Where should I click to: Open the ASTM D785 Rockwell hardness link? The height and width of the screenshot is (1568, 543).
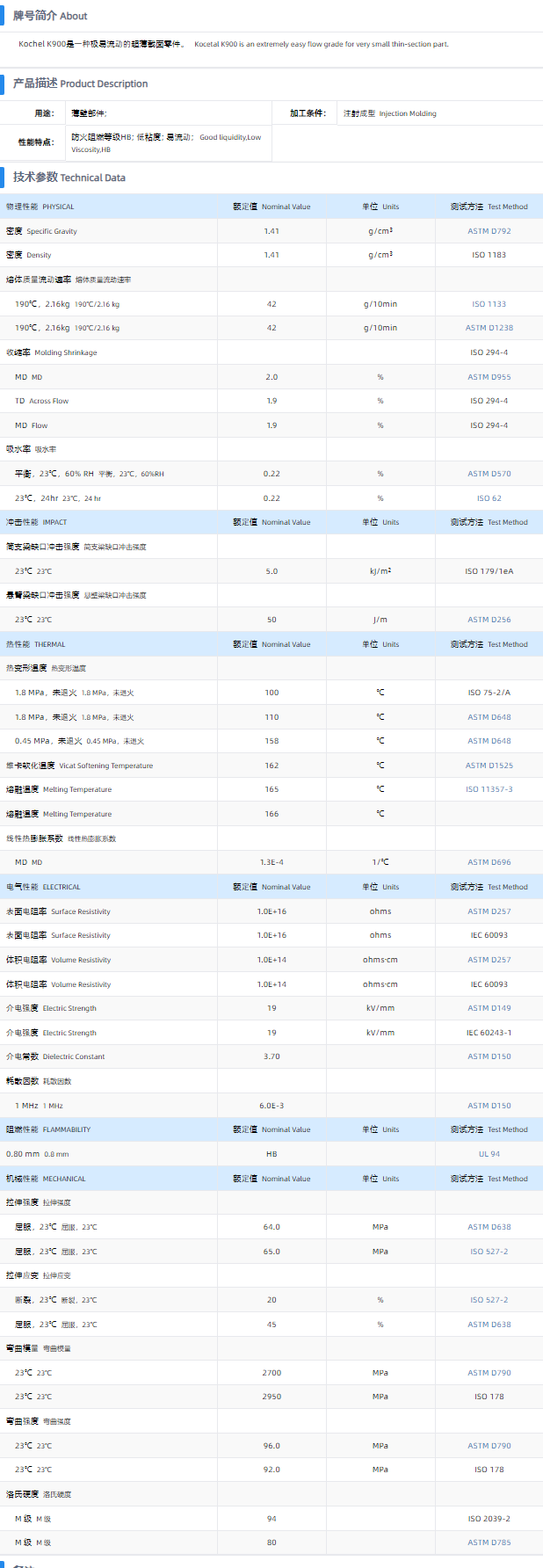(x=489, y=1543)
